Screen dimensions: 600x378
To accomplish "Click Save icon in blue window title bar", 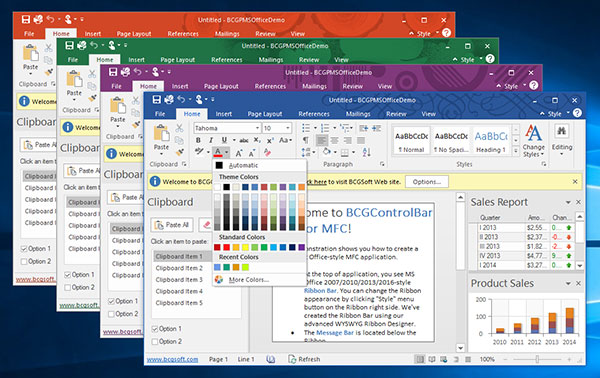I will (156, 100).
